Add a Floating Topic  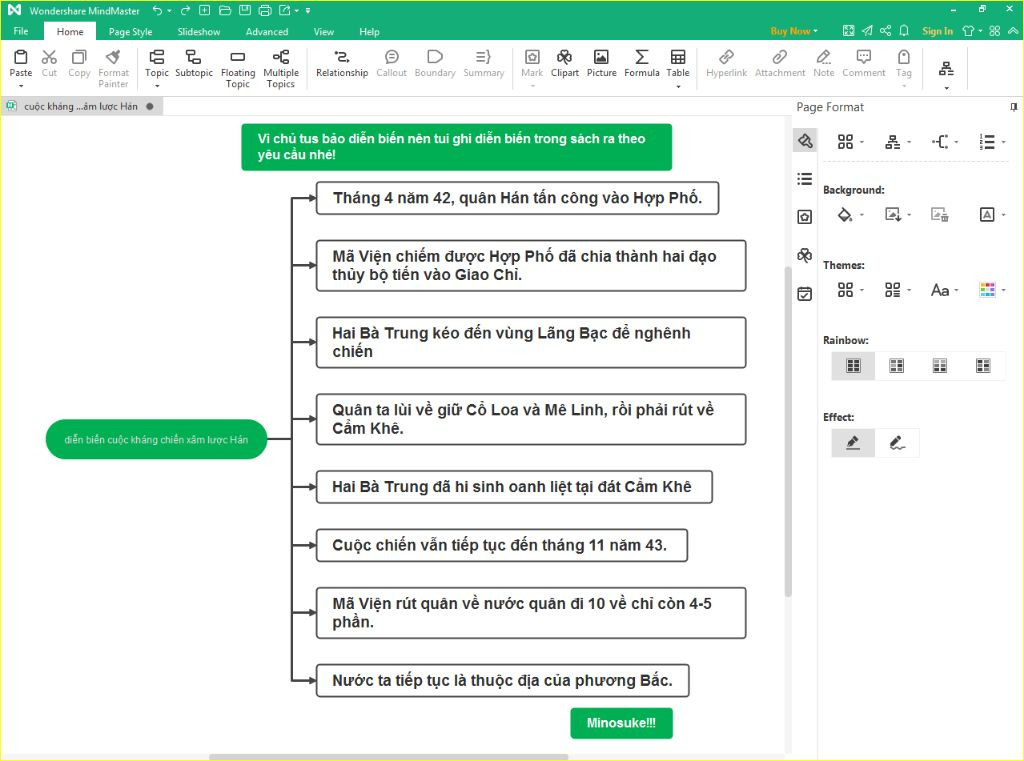pyautogui.click(x=238, y=67)
